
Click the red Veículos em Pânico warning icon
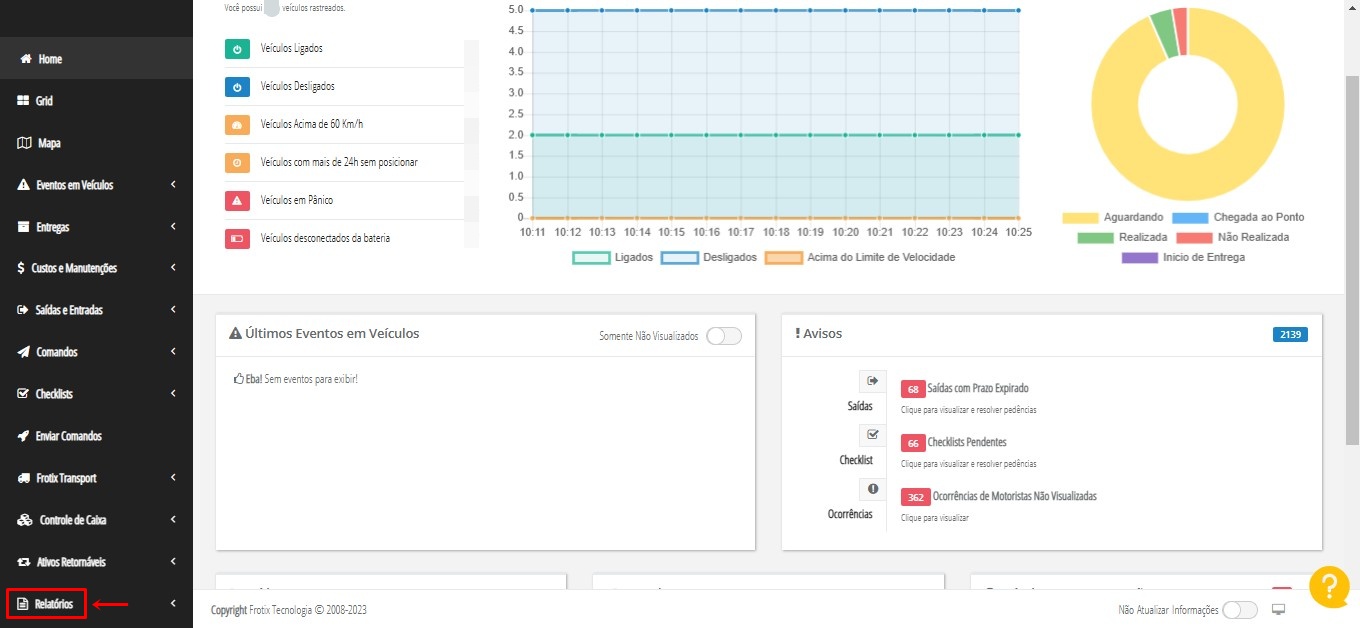237,201
